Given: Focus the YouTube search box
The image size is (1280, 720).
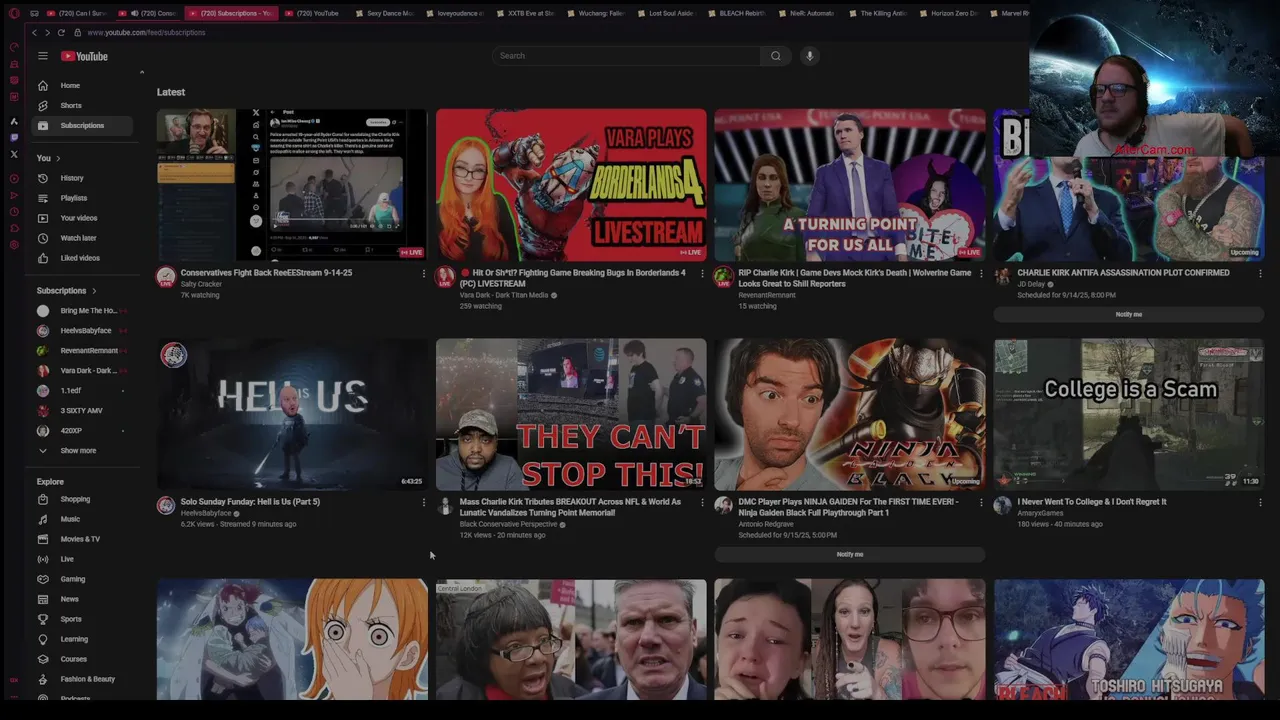Looking at the screenshot, I should click(x=627, y=56).
